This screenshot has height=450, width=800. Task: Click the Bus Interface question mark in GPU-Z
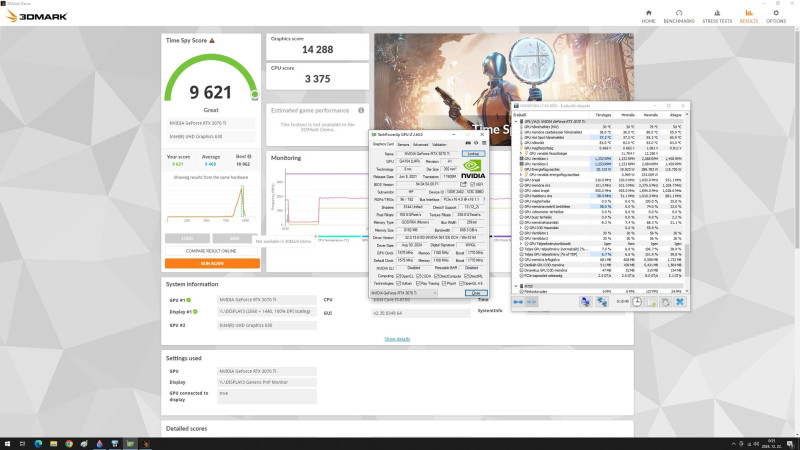pyautogui.click(x=484, y=199)
